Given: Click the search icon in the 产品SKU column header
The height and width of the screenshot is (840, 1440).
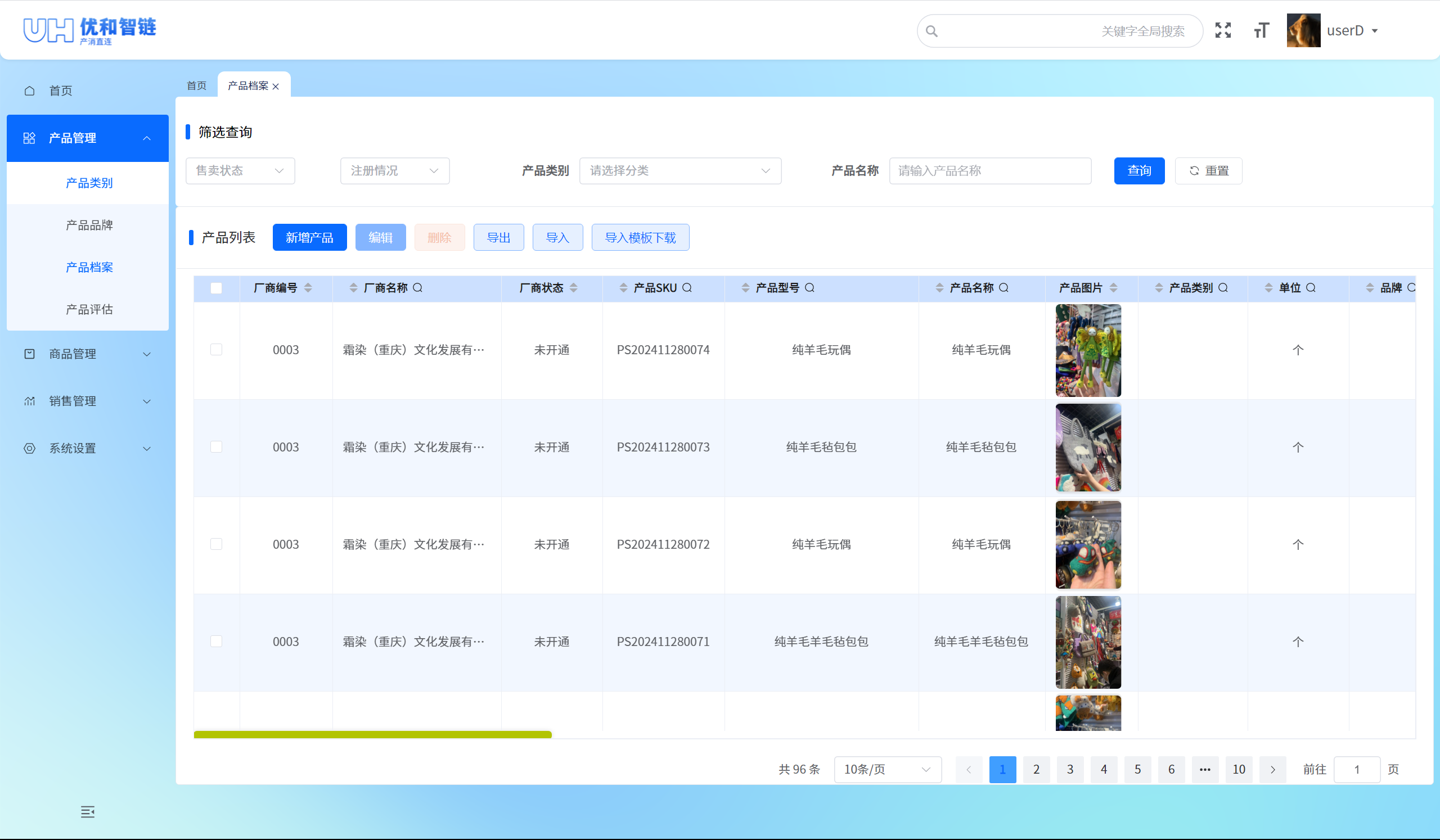Looking at the screenshot, I should 687,288.
